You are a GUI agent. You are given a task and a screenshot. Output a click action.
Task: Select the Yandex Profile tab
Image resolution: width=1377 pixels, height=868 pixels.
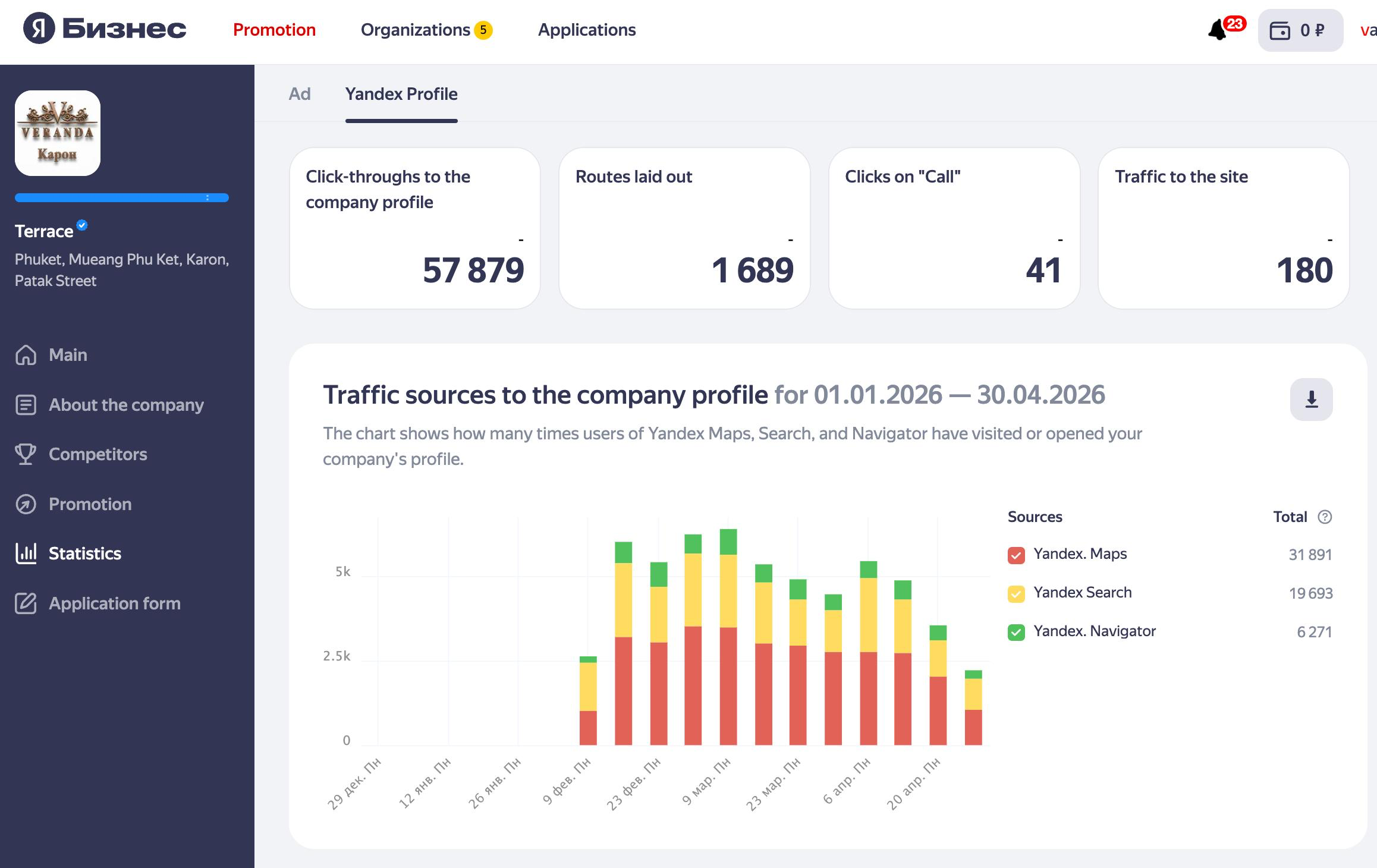coord(401,94)
